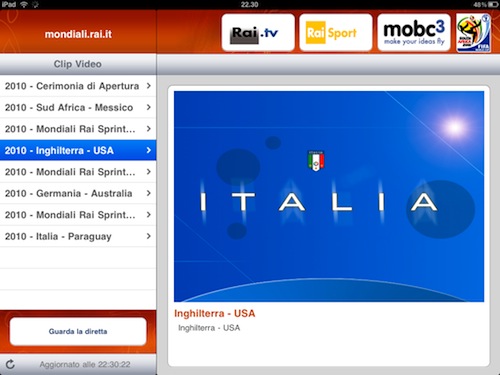The width and height of the screenshot is (500, 375).
Task: Tap the Clip Video list header
Action: [x=78, y=64]
